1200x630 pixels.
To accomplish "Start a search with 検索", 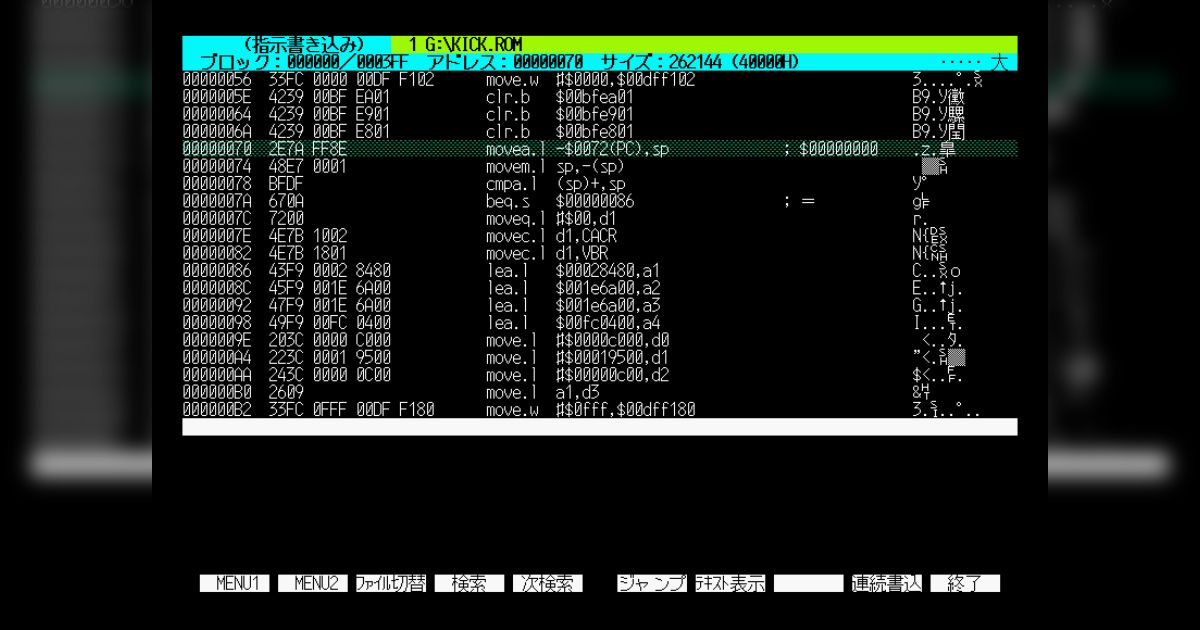I will (468, 583).
